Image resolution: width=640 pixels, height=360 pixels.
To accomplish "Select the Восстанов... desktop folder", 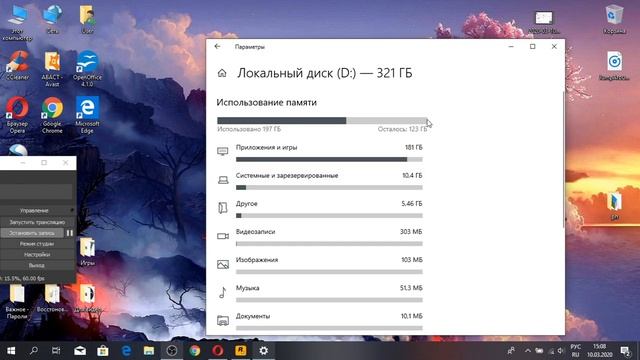I will [52, 299].
